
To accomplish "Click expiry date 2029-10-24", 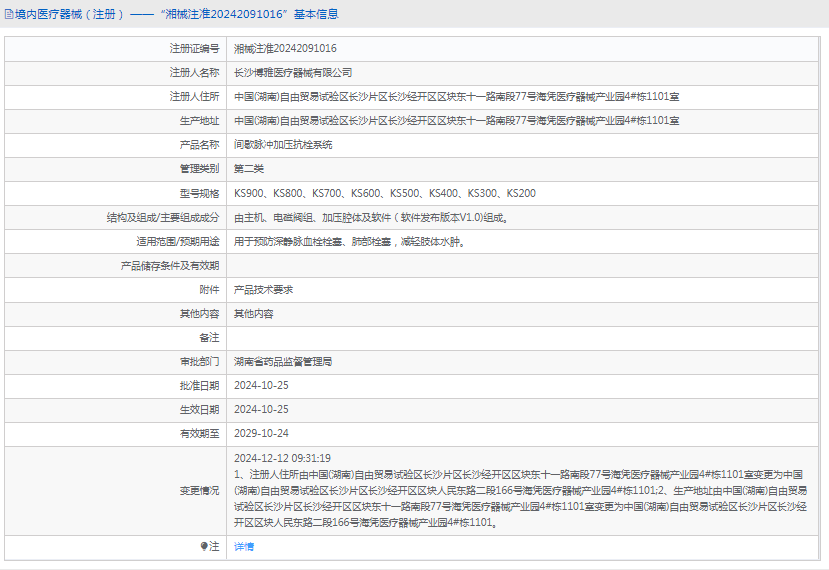I will click(261, 434).
